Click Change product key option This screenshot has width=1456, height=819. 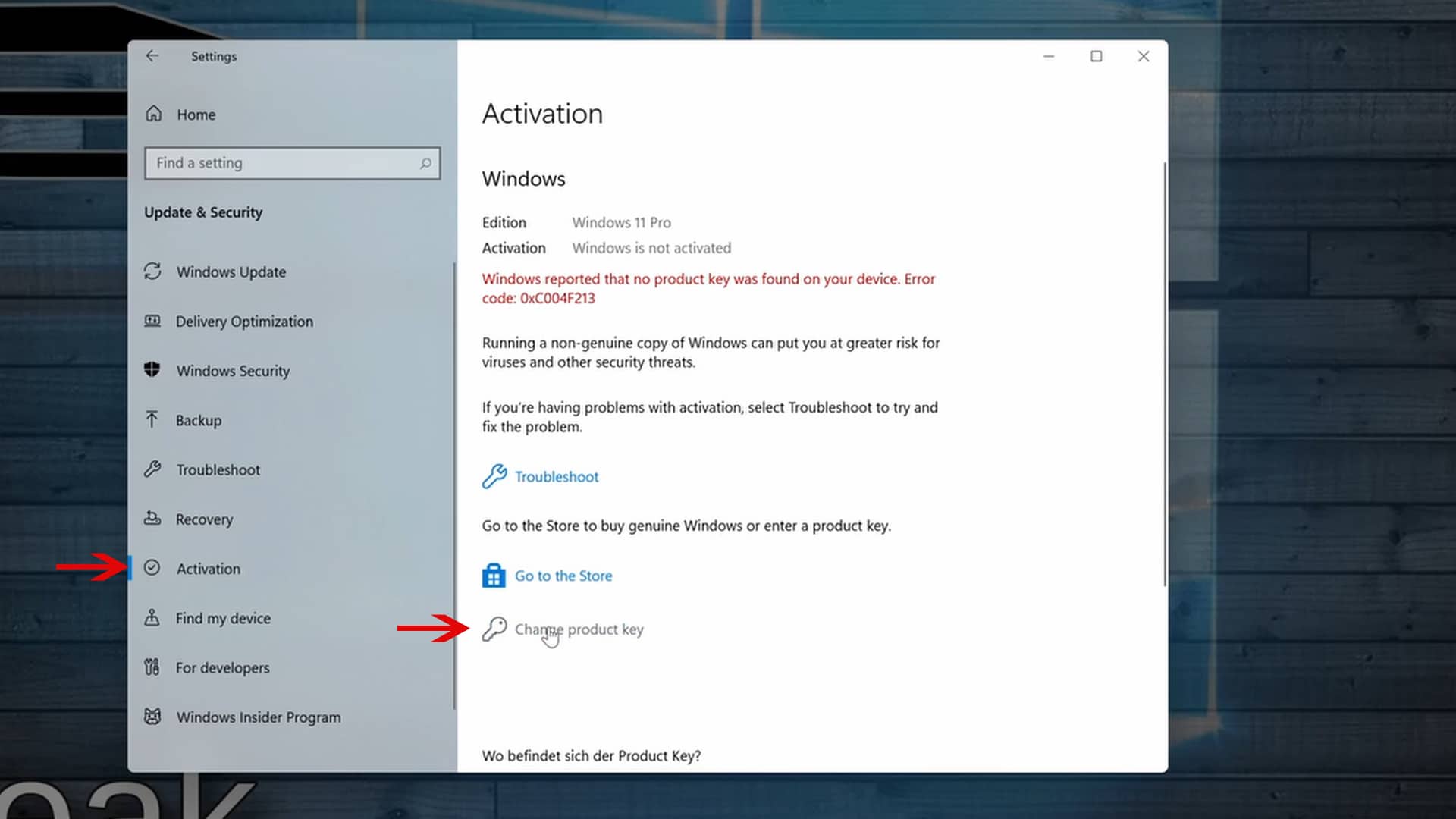click(x=579, y=629)
